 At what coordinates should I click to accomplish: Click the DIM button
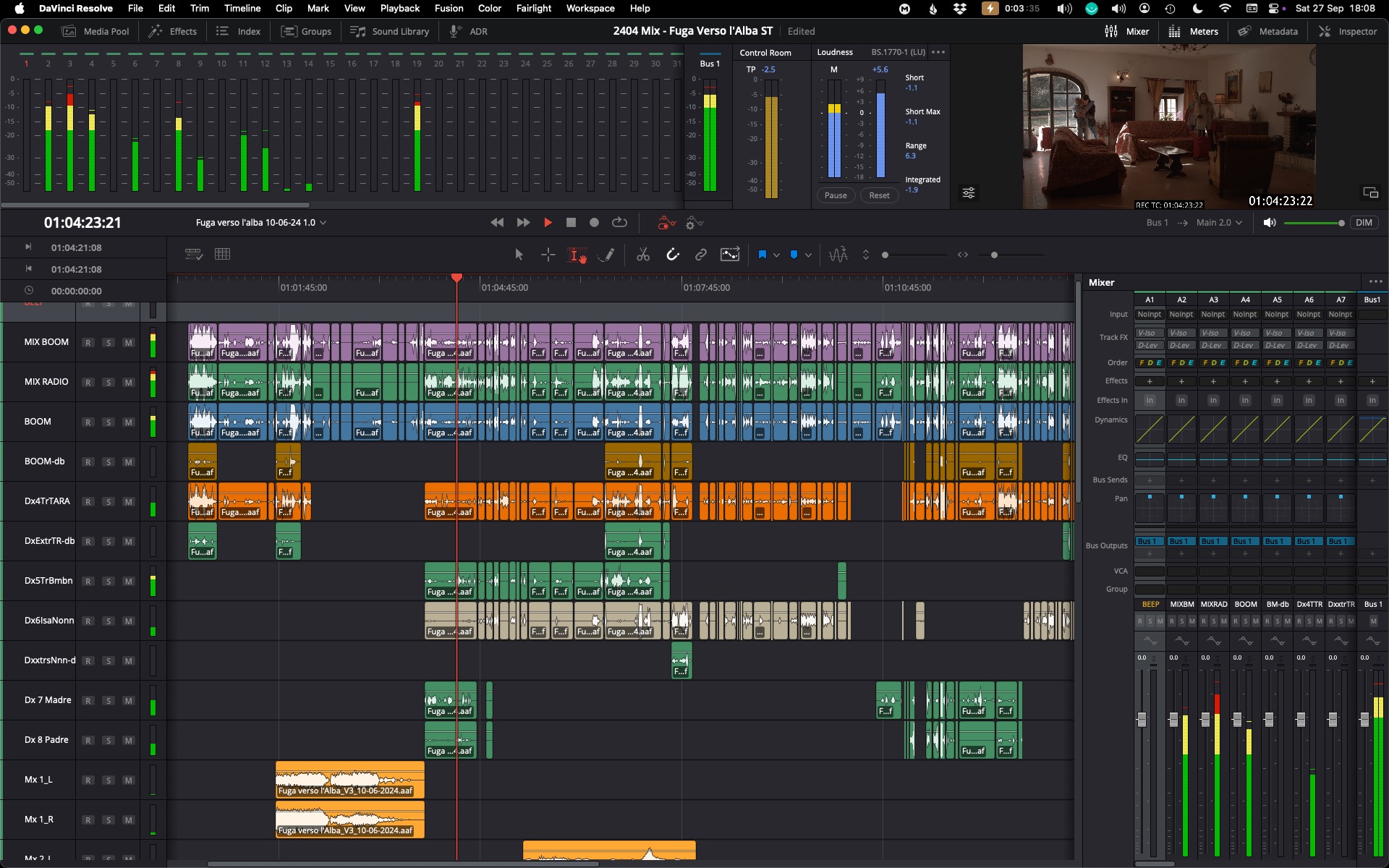pyautogui.click(x=1364, y=223)
